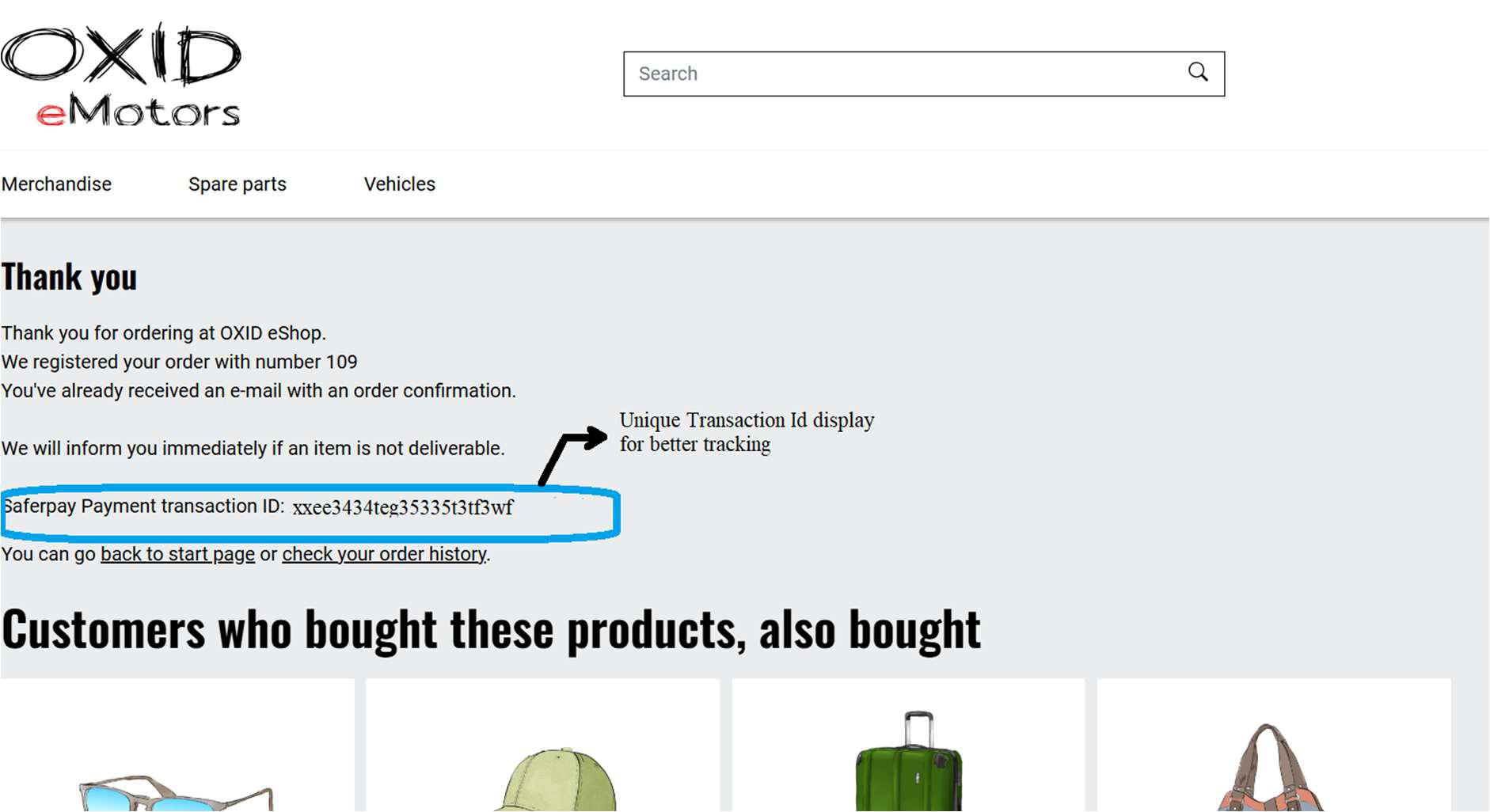Image resolution: width=1490 pixels, height=812 pixels.
Task: Open the Spare parts category
Action: coord(237,184)
